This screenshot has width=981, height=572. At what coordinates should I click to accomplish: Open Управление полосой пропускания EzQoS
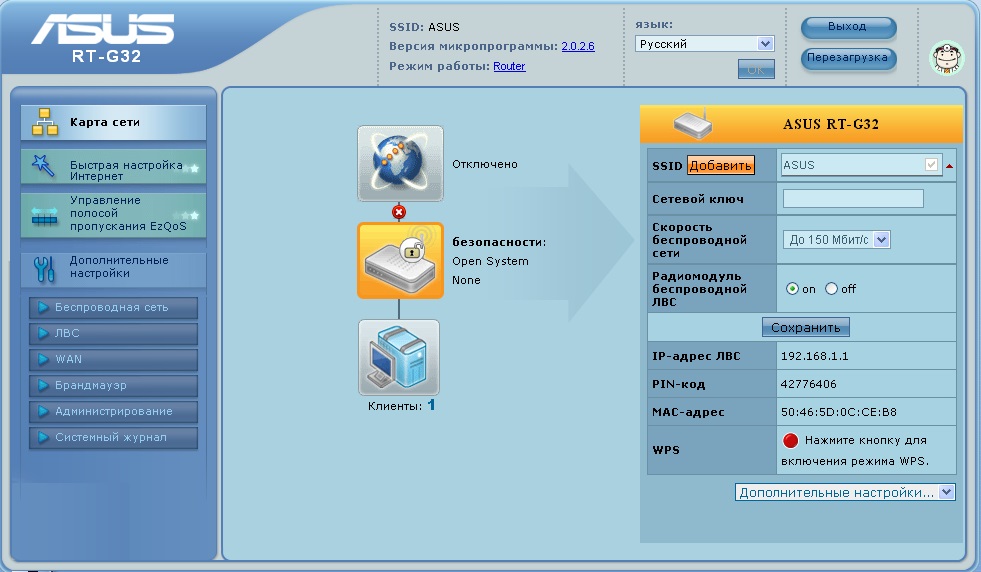pos(113,215)
